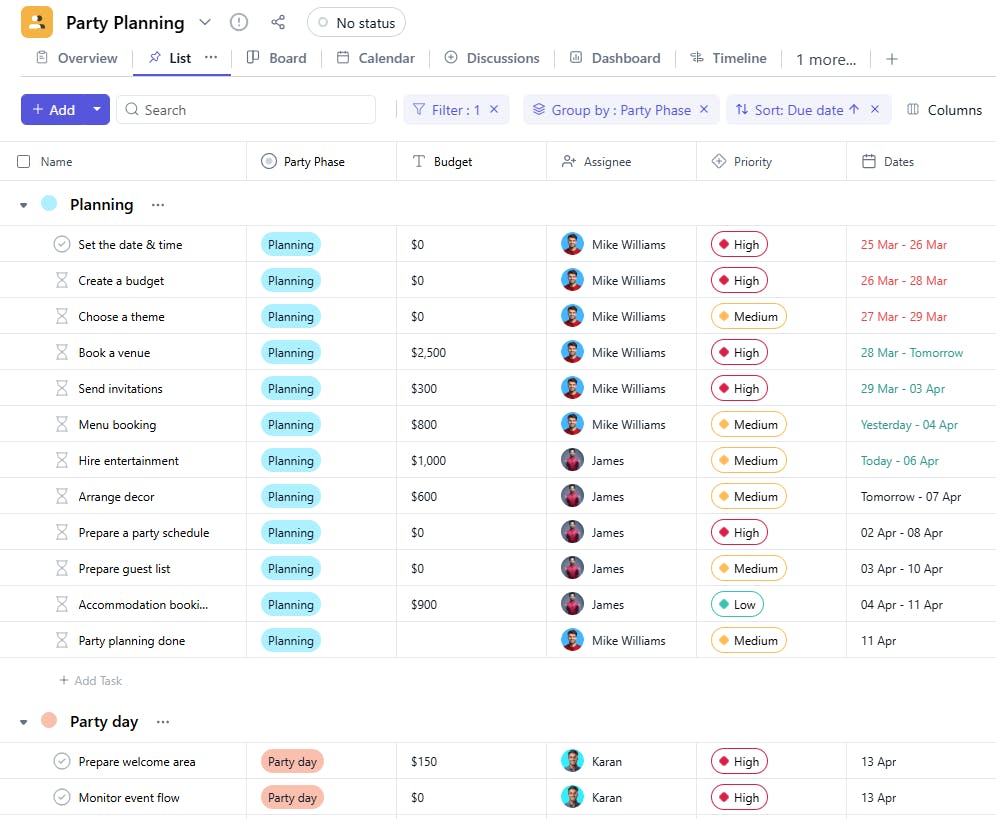Image resolution: width=996 pixels, height=819 pixels.
Task: Toggle completion circle for Prepare welcome area
Action: coord(62,761)
